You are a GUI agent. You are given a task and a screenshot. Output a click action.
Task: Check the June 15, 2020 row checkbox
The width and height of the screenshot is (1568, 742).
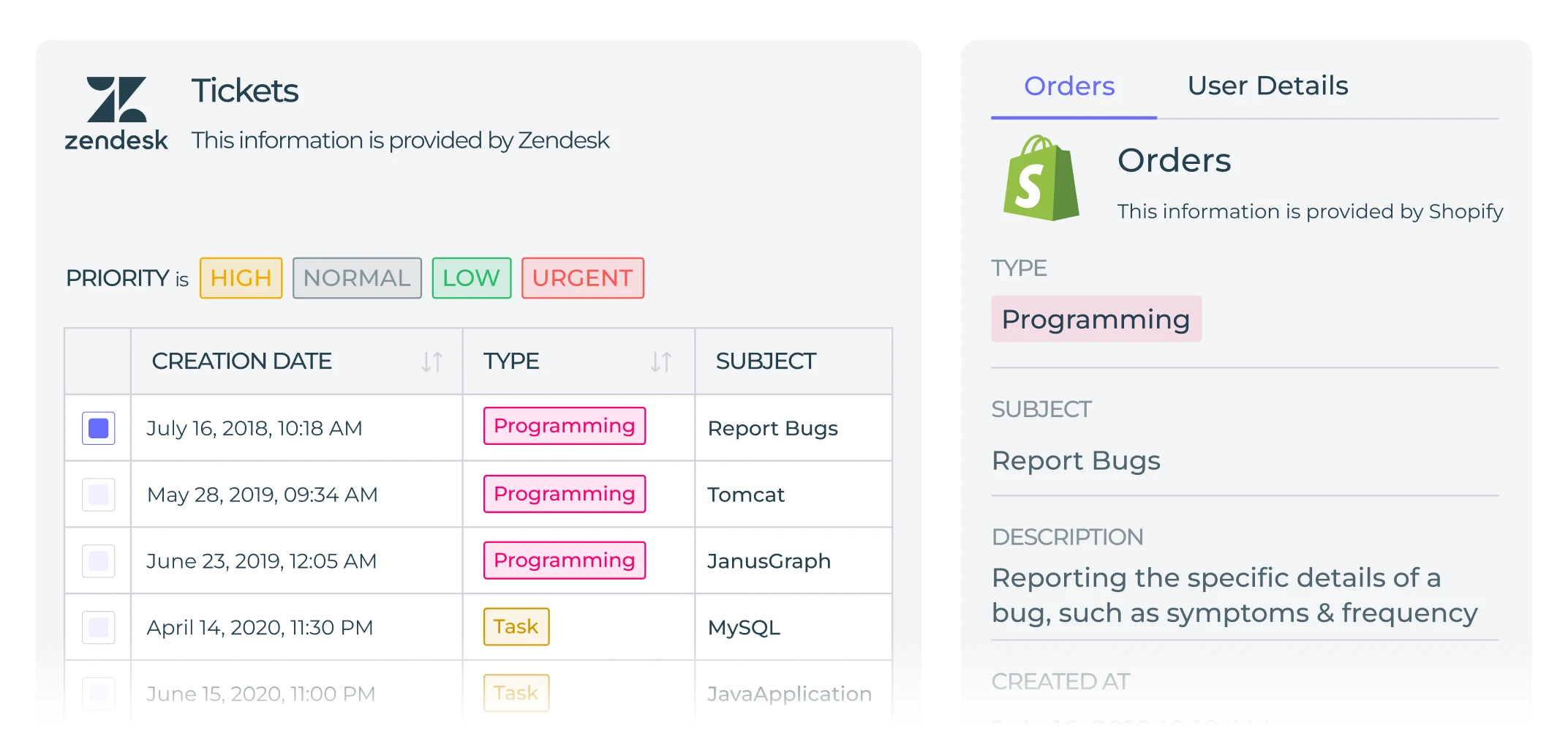pos(99,694)
